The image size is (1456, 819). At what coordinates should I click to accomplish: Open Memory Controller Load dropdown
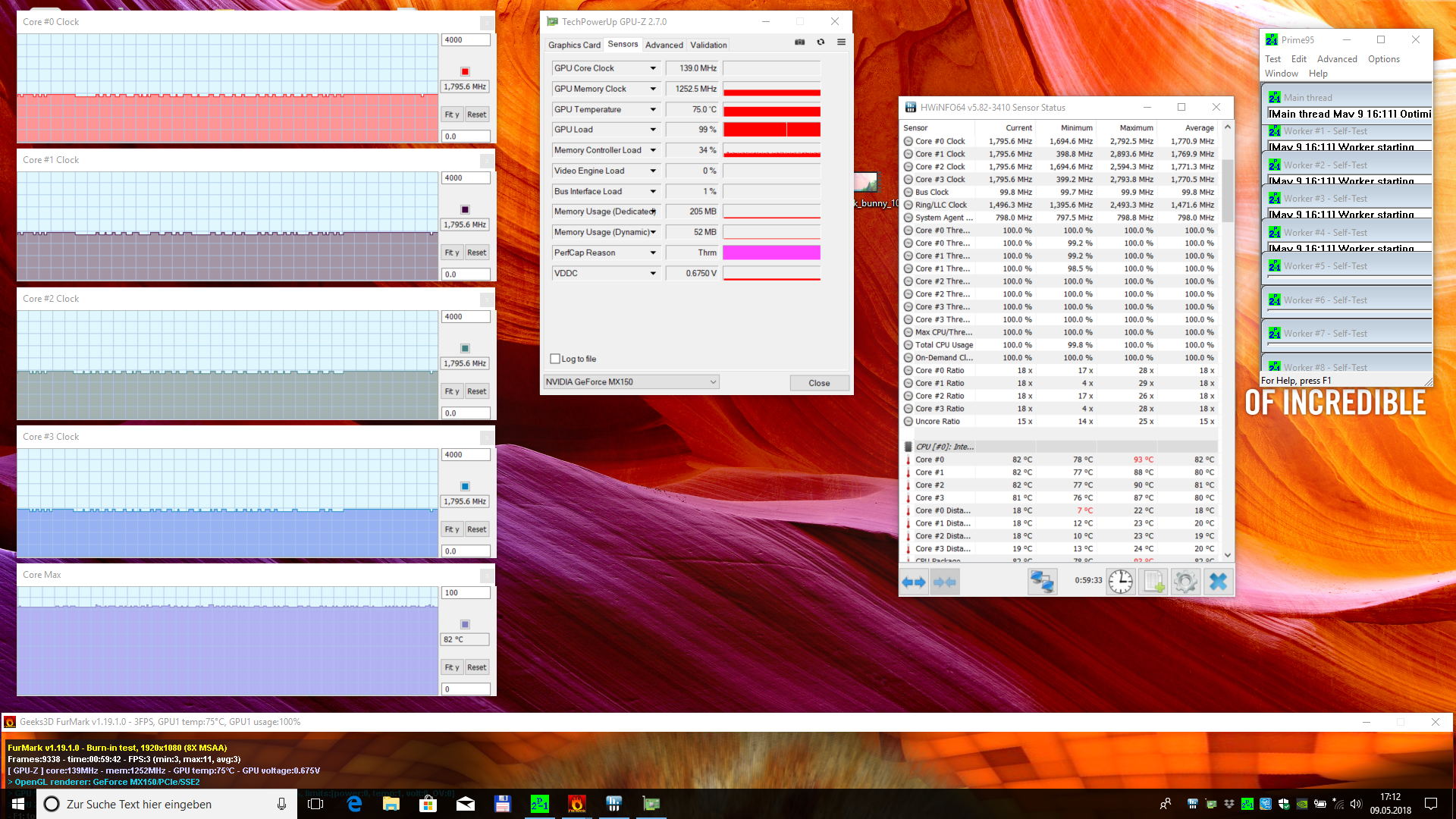(653, 150)
